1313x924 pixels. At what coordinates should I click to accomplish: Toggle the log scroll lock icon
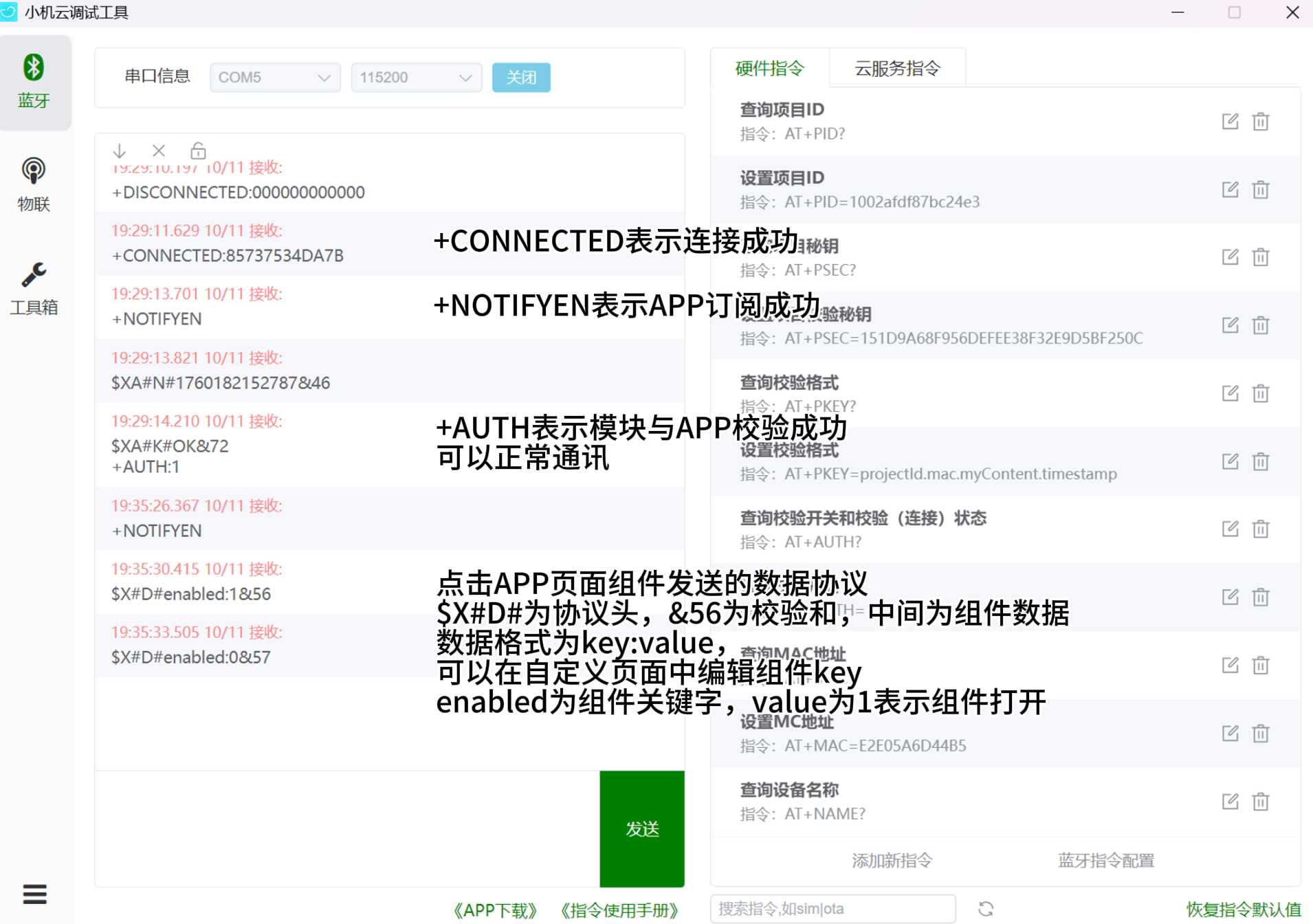click(198, 151)
